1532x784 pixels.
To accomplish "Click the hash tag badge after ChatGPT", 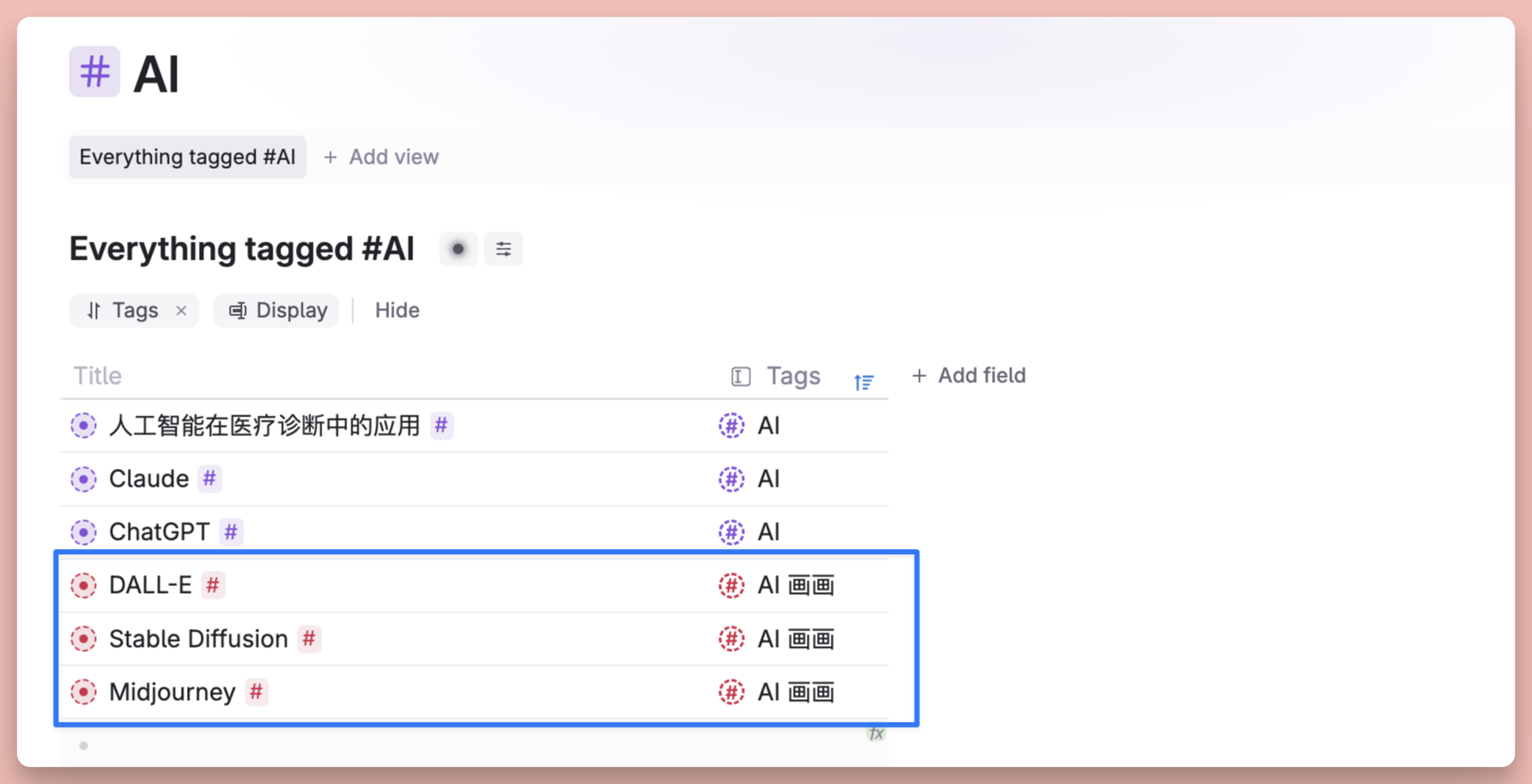I will 231,531.
